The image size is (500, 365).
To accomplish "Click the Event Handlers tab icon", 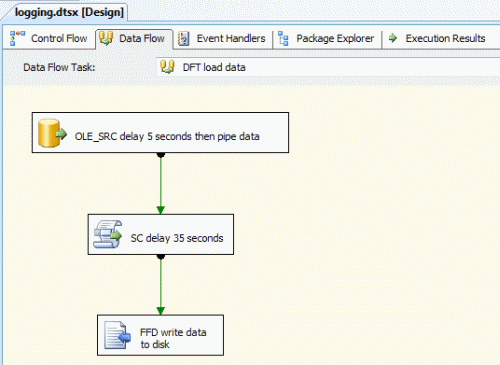I will (184, 39).
